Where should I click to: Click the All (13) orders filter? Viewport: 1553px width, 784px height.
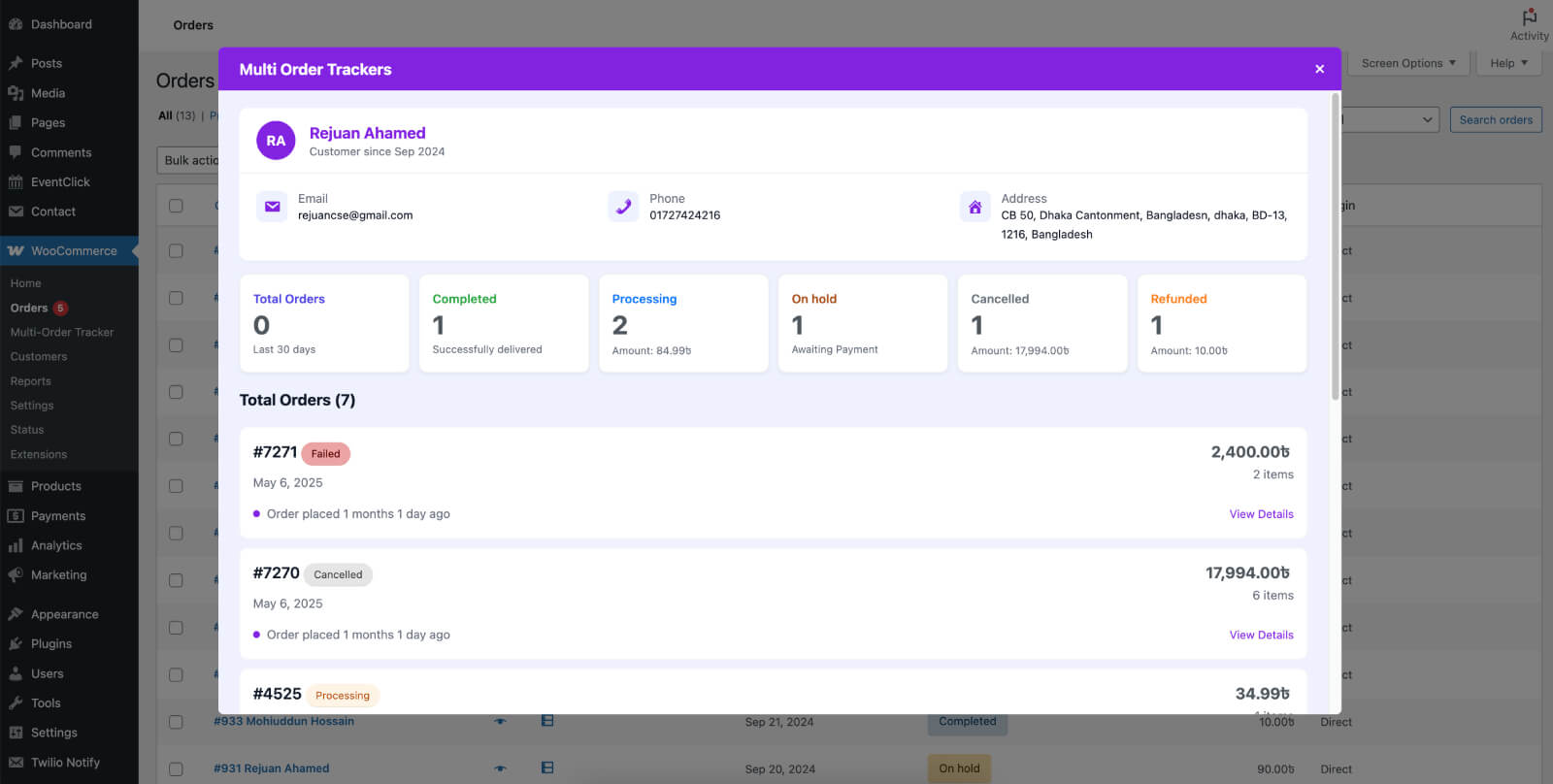point(177,115)
